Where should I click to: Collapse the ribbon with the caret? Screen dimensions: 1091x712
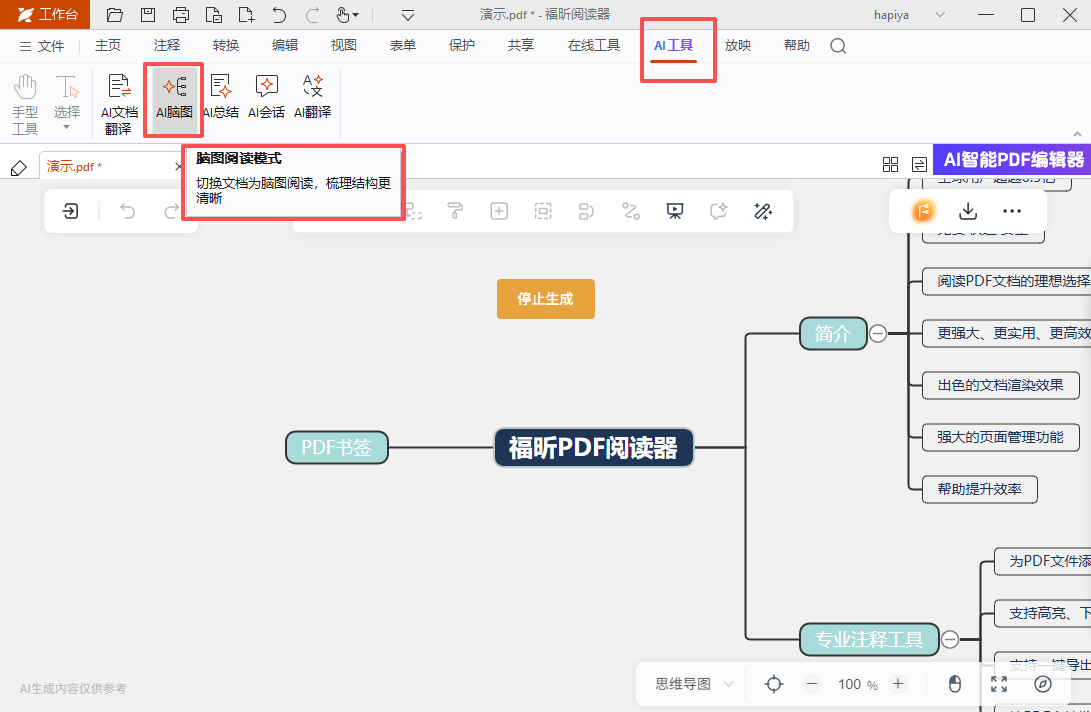pyautogui.click(x=1077, y=134)
